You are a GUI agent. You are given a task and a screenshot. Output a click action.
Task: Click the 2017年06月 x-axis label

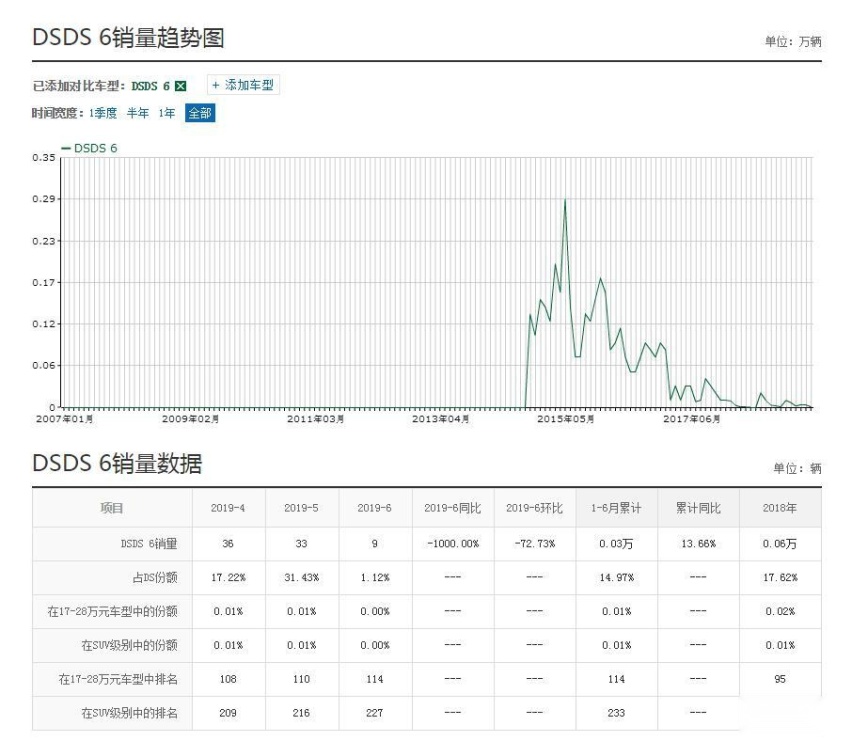point(691,419)
